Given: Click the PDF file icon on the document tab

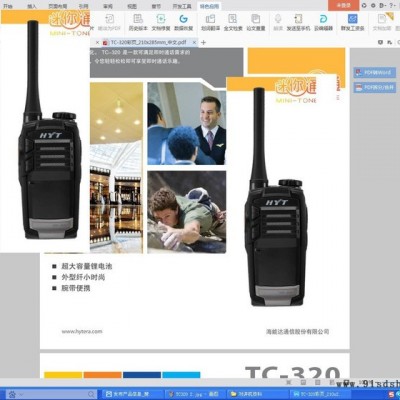Looking at the screenshot, I should 106,42.
